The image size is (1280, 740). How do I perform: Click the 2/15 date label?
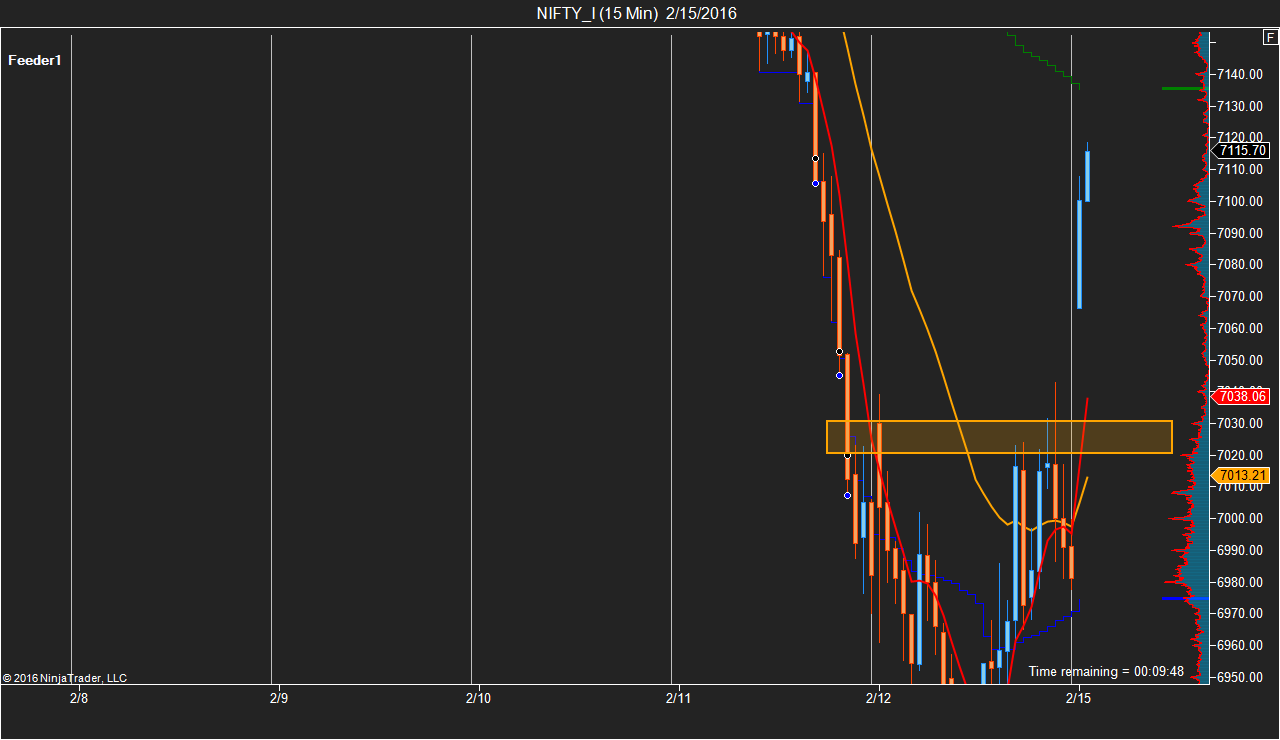pyautogui.click(x=1078, y=697)
